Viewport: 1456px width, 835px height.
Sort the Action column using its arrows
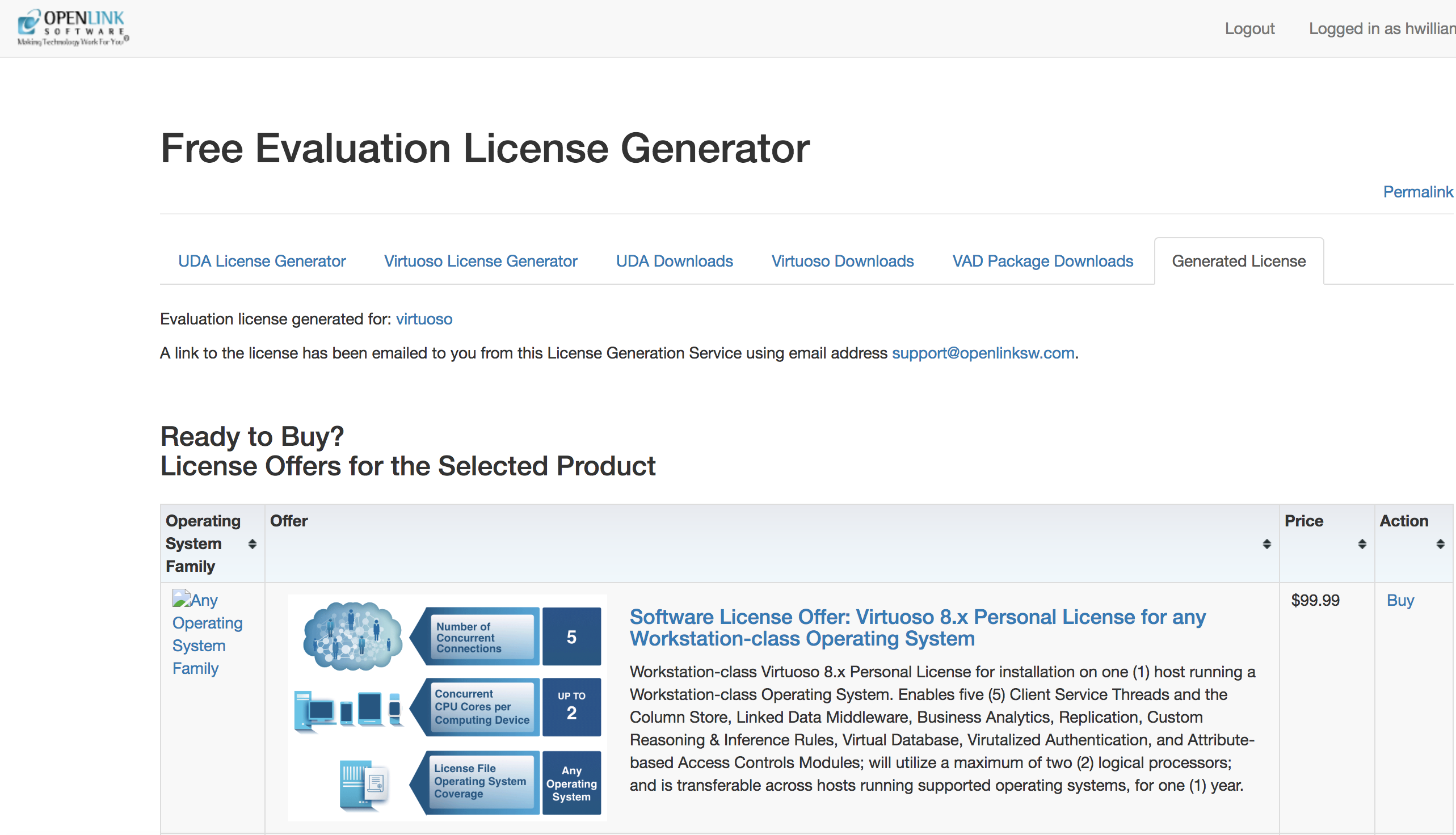(x=1440, y=543)
